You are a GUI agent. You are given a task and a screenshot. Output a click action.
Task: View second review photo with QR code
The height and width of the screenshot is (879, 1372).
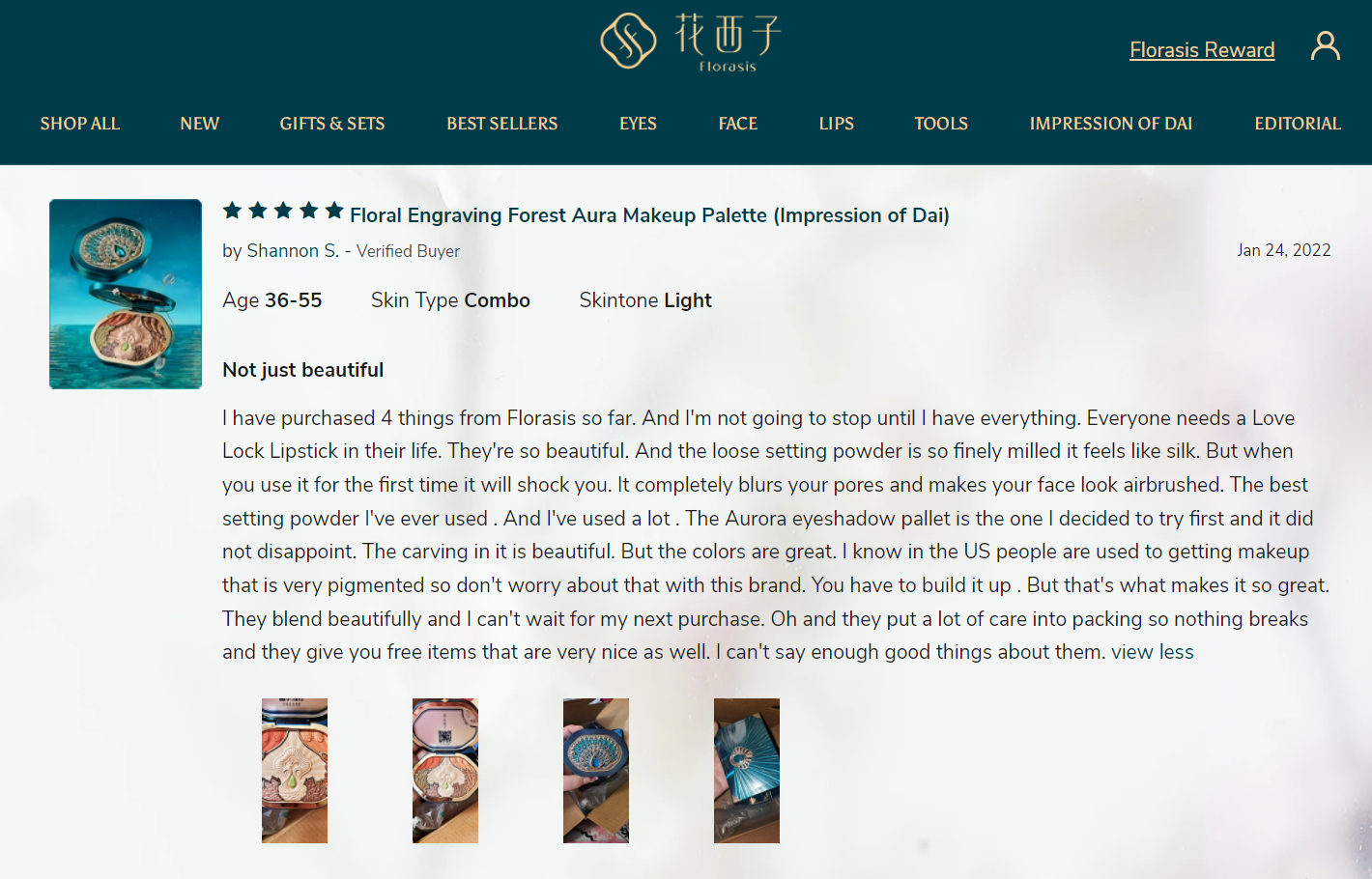(445, 771)
